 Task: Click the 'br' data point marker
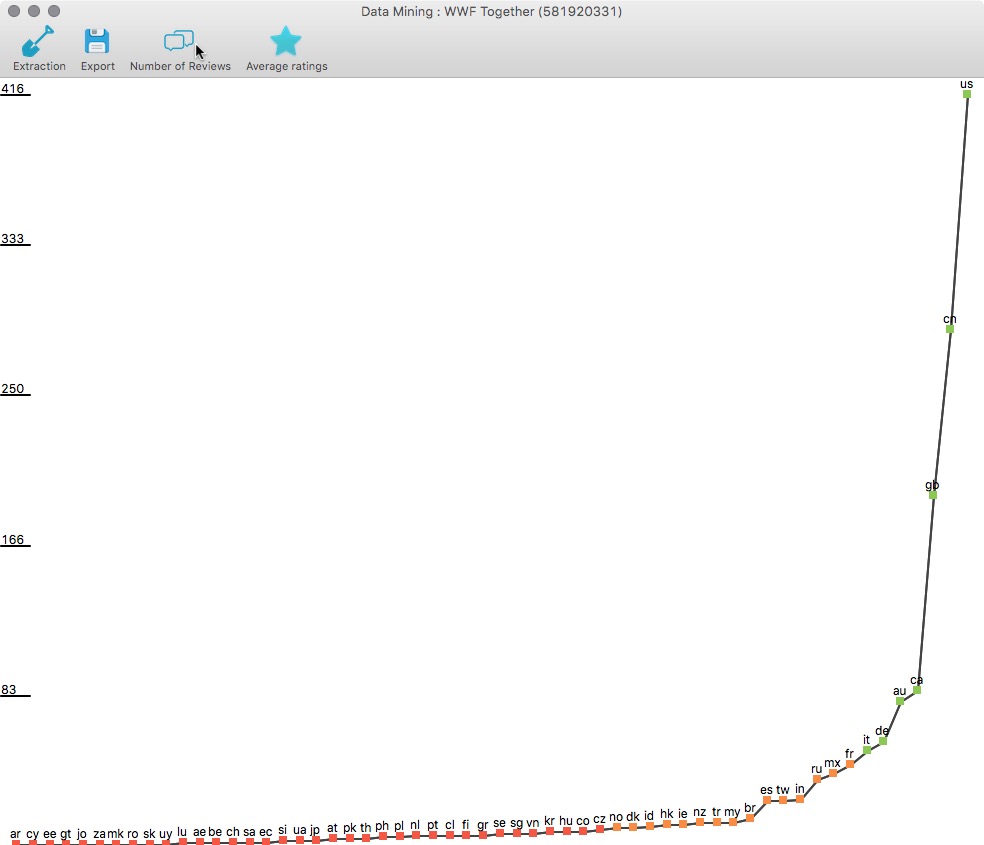[x=749, y=818]
